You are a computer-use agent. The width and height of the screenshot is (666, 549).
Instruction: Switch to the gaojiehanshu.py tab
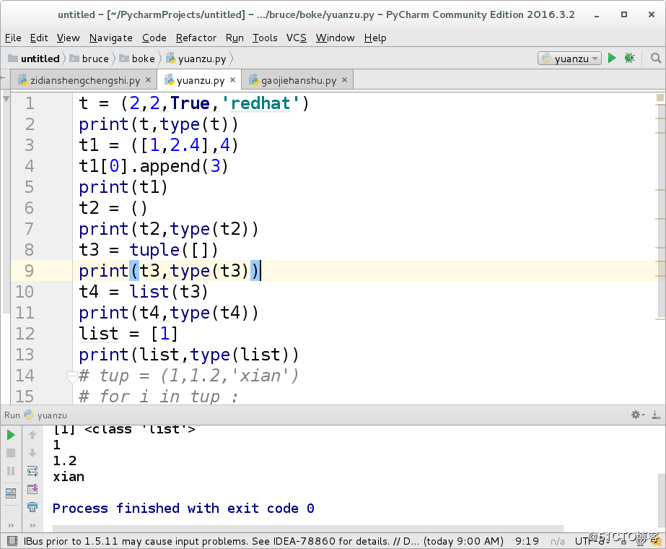[297, 80]
